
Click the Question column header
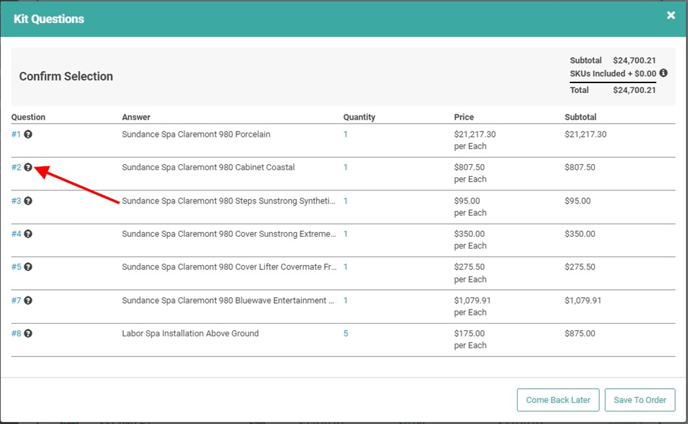[x=29, y=117]
